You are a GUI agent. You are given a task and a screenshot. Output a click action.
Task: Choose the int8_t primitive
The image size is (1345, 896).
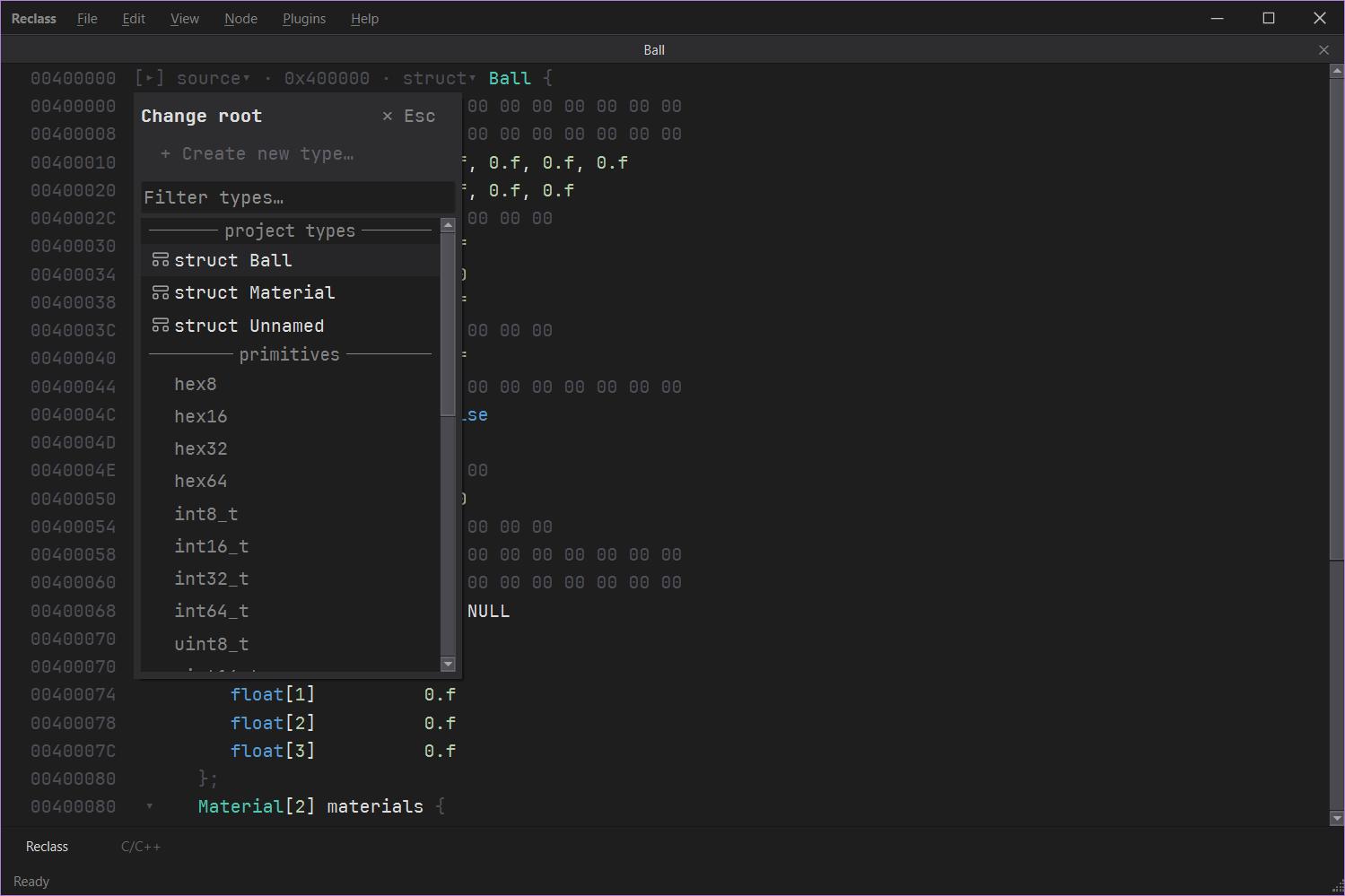click(291, 514)
